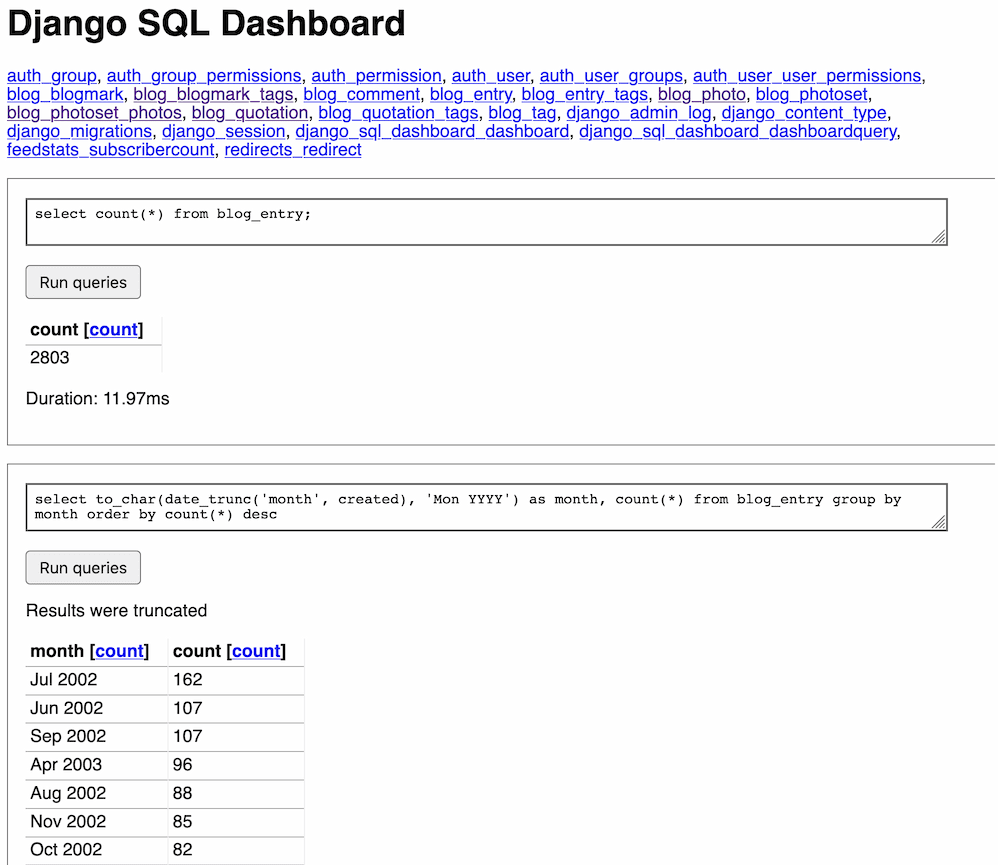Open the django_admin_log table link

point(638,113)
